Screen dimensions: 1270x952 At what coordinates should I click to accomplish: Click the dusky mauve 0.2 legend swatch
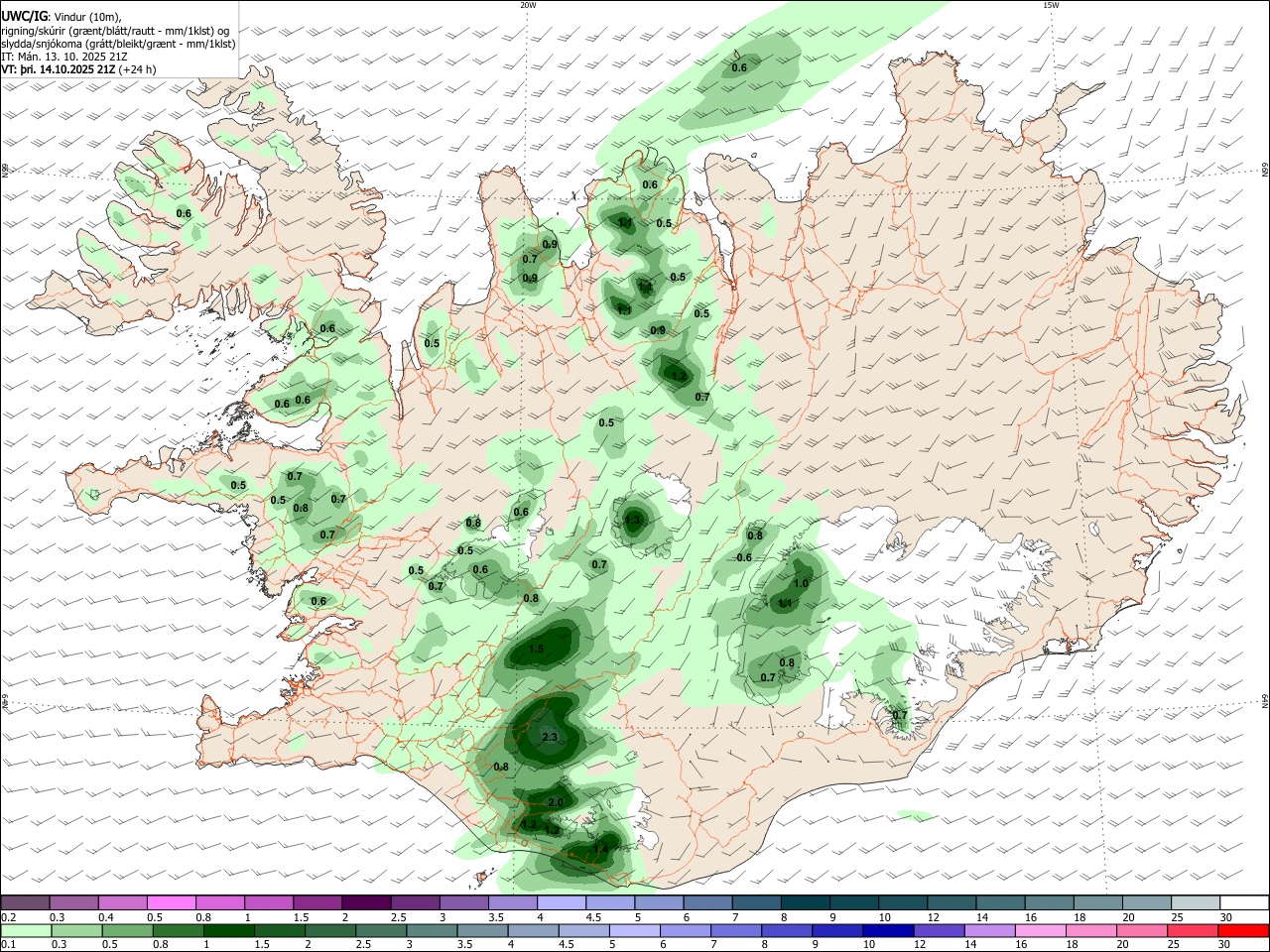point(25,902)
